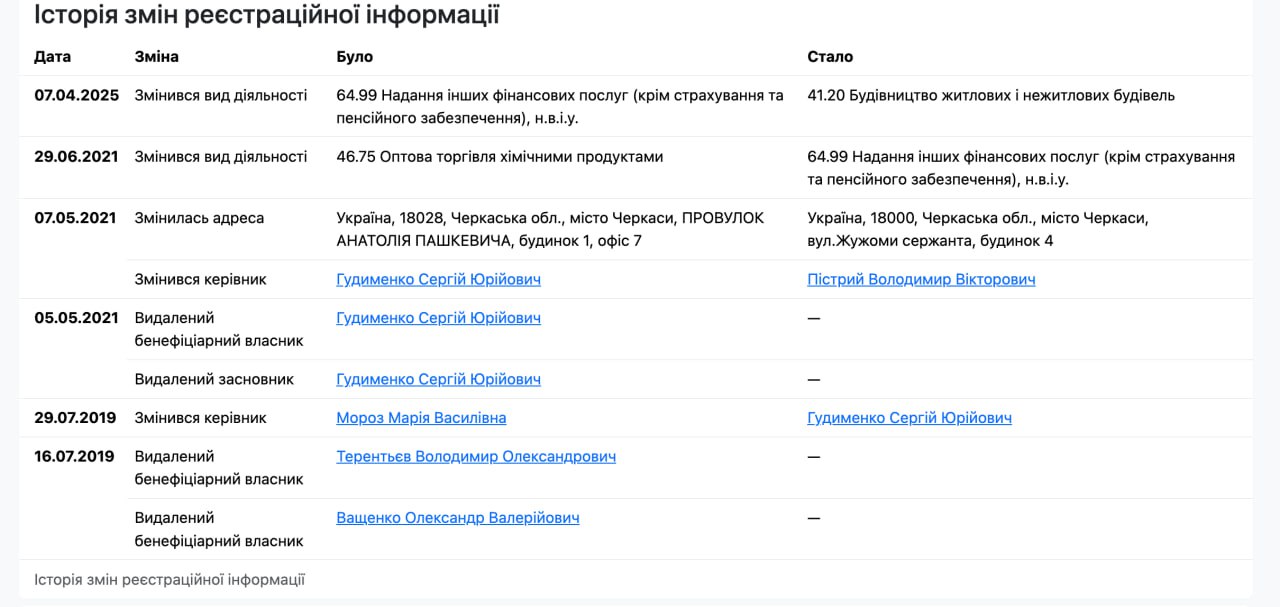Viewport: 1280px width, 607px height.
Task: Click old address with ПРОВУЛОК АНАТОЛІЯ ПАШКЕВИЧА
Action: coord(550,229)
